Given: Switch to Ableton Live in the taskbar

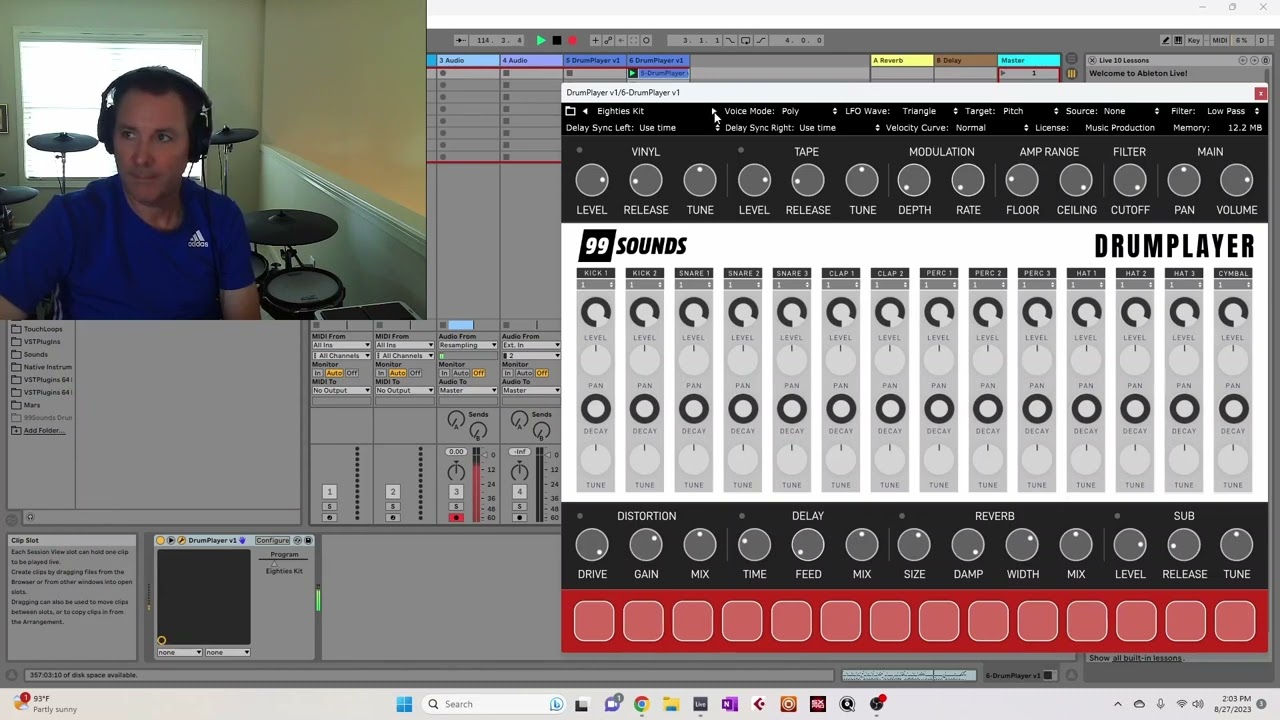Looking at the screenshot, I should (x=700, y=704).
